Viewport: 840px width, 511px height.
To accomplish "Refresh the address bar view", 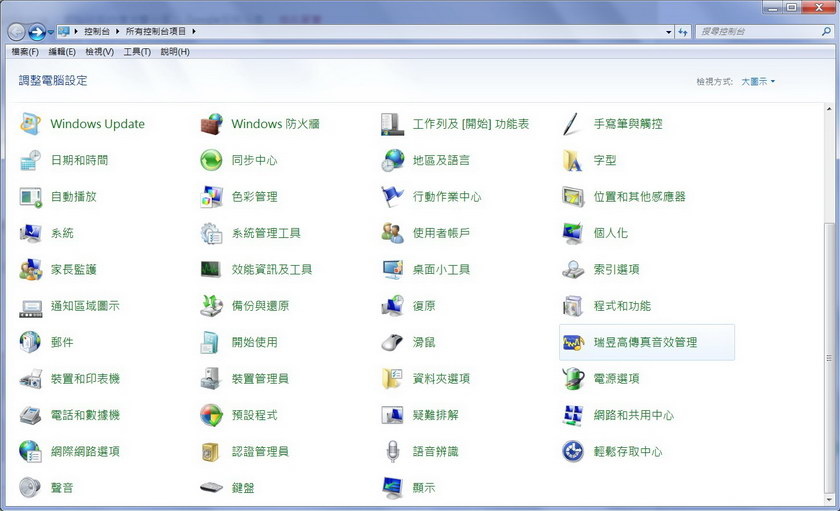I will tap(682, 32).
